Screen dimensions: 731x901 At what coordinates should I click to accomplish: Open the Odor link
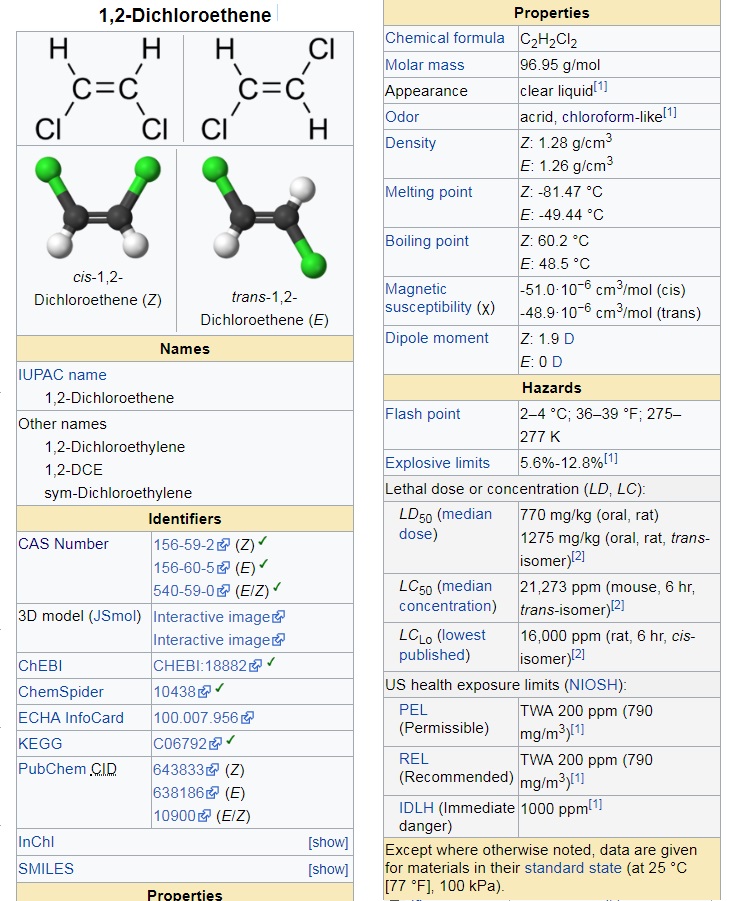pyautogui.click(x=402, y=117)
